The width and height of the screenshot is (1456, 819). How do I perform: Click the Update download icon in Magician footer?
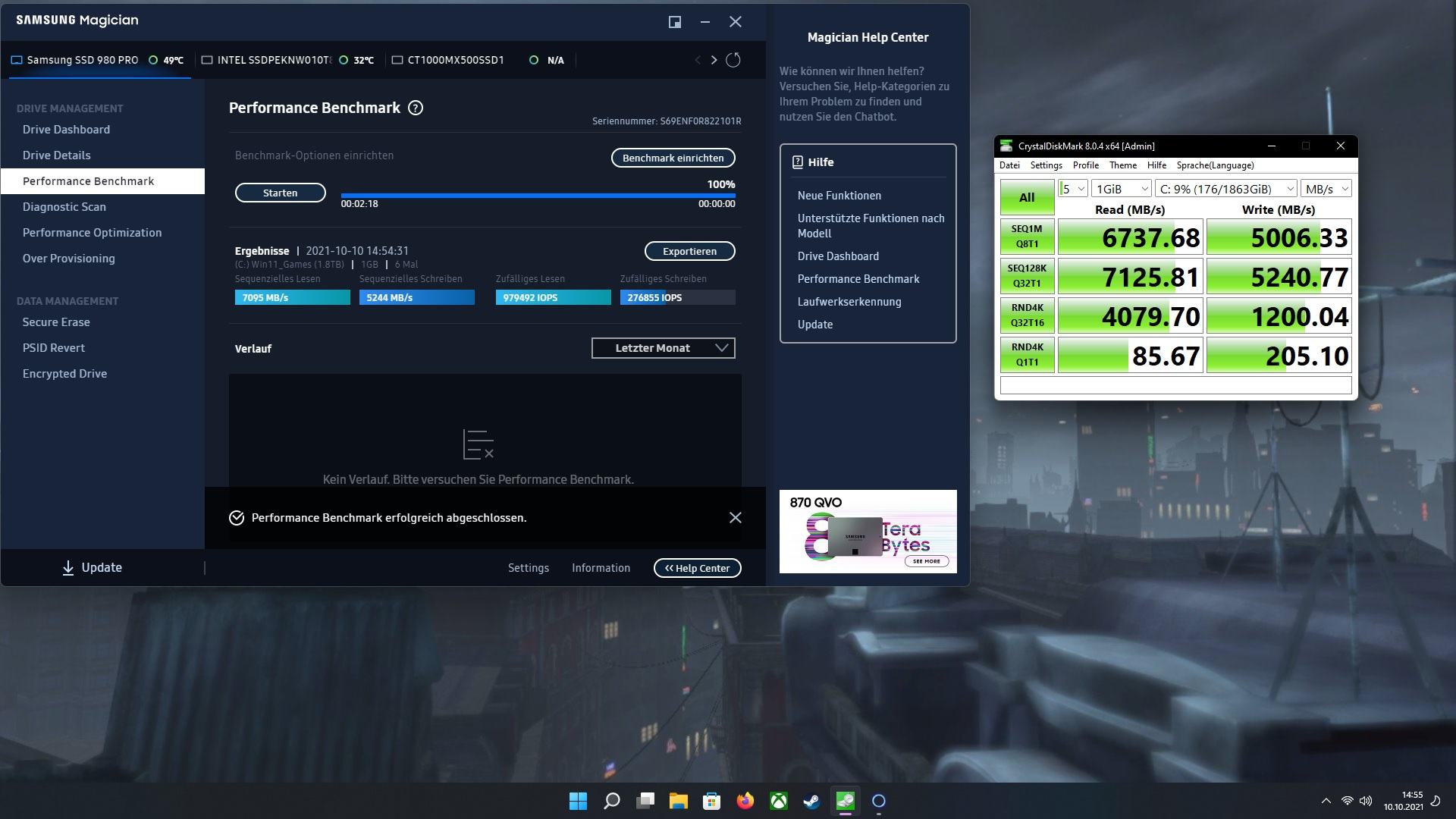click(68, 567)
